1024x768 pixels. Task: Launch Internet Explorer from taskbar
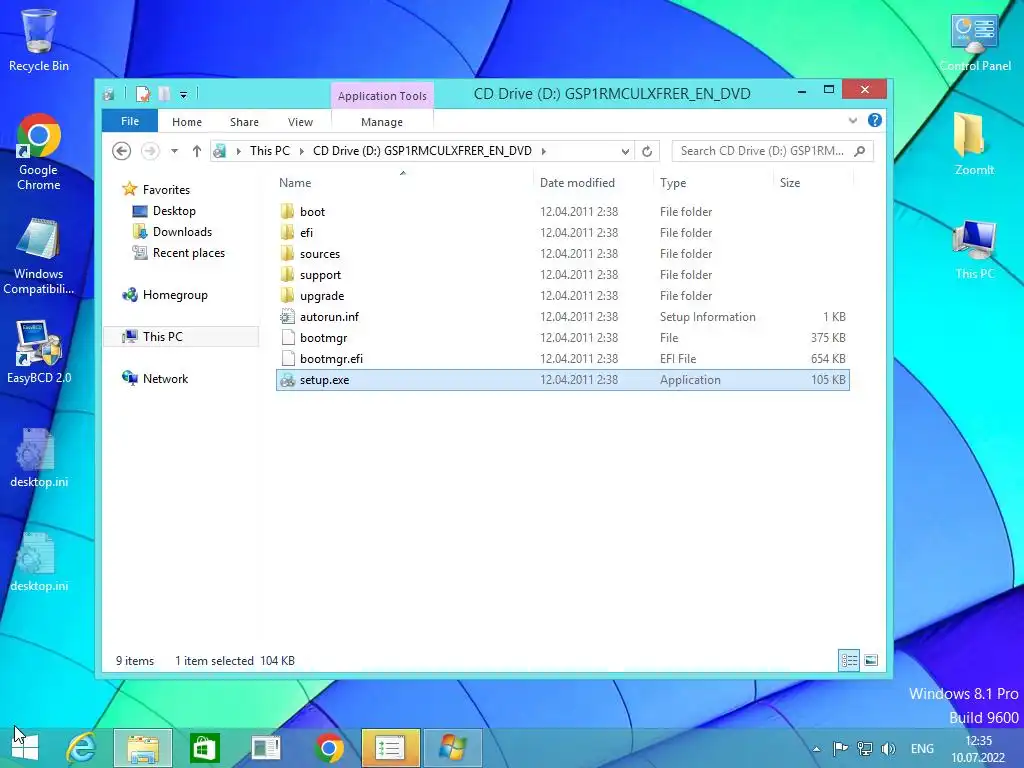[82, 748]
